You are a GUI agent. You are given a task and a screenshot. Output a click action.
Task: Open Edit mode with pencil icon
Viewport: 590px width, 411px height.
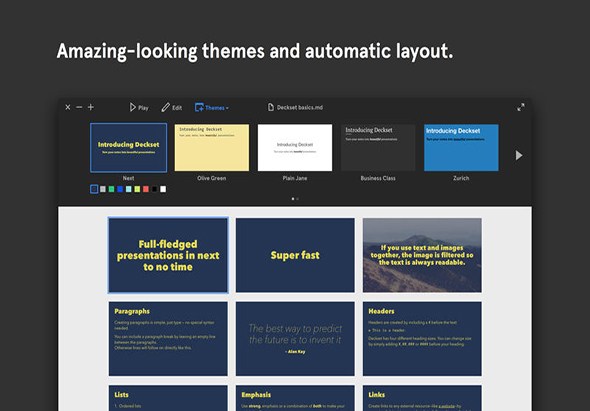pyautogui.click(x=165, y=107)
